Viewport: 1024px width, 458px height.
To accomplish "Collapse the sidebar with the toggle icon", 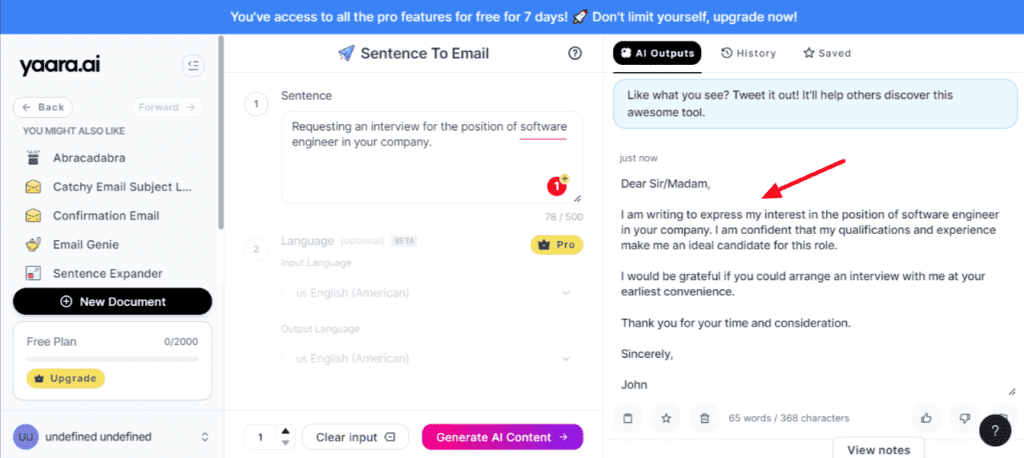I will 193,65.
